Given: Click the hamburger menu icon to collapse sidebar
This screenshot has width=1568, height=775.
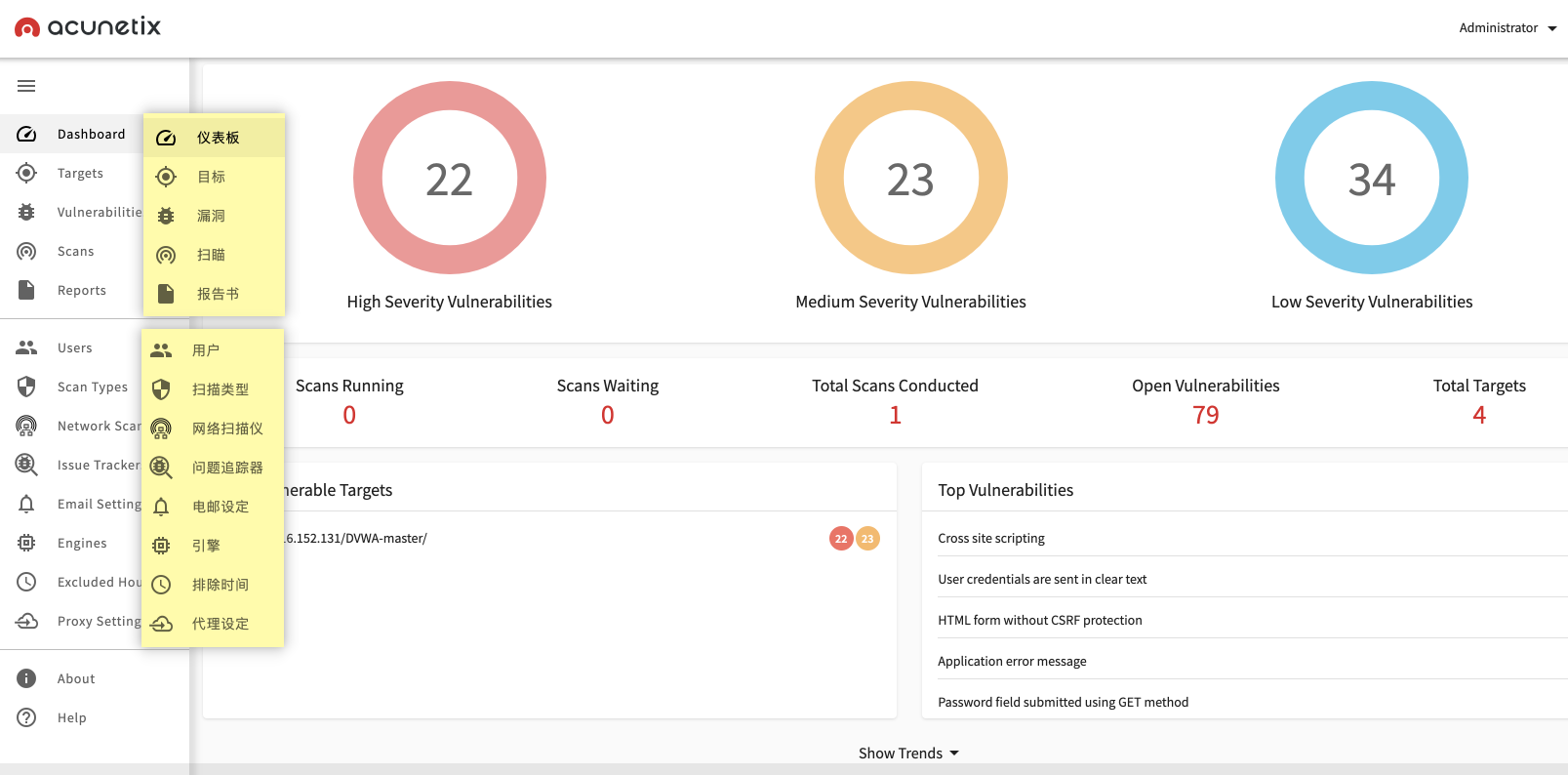Looking at the screenshot, I should [x=26, y=86].
